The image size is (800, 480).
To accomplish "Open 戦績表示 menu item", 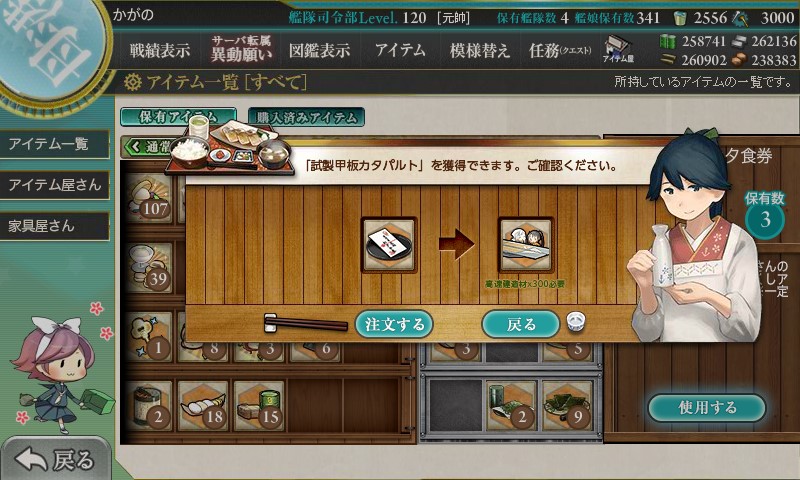I will (159, 50).
